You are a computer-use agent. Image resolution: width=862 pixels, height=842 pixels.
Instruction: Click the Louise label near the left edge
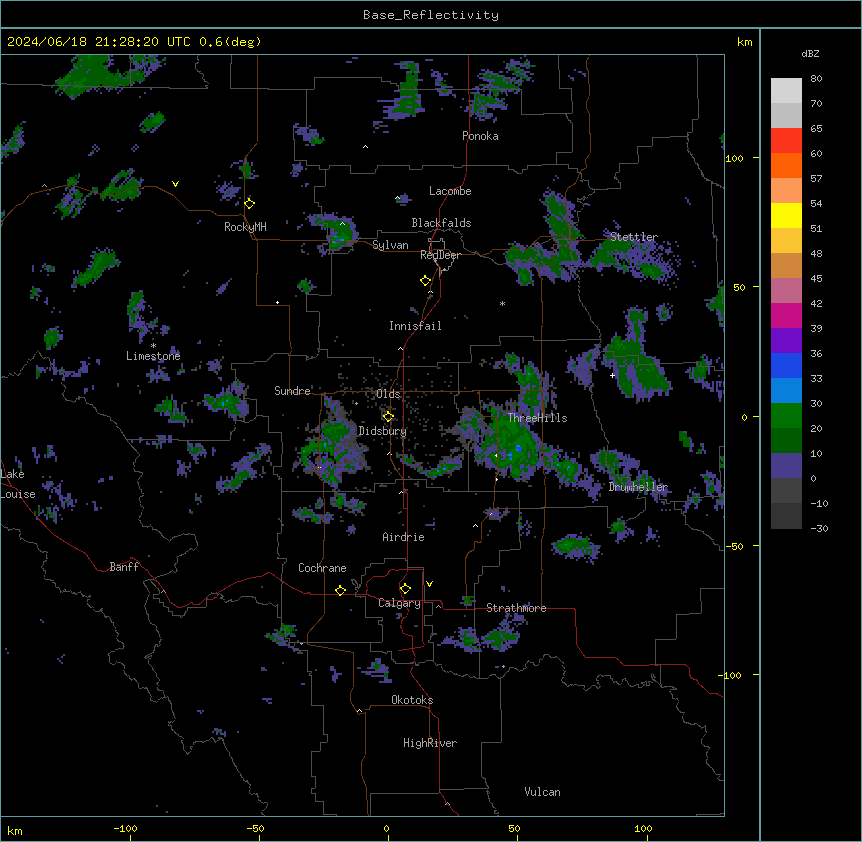point(18,494)
